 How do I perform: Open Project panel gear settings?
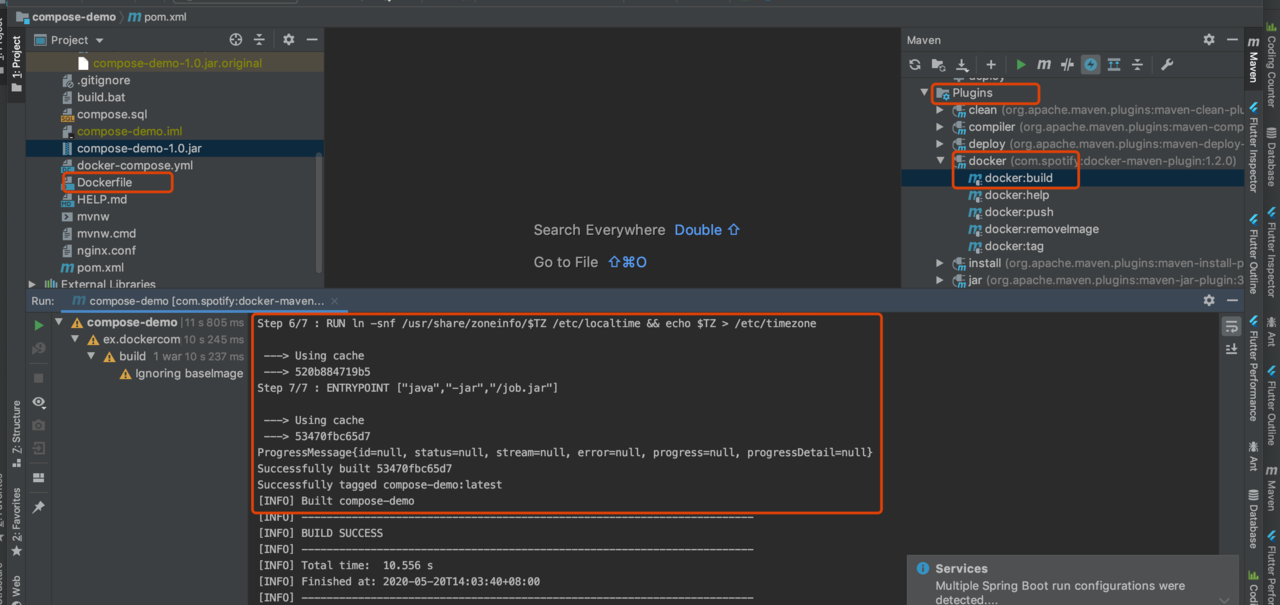click(288, 40)
